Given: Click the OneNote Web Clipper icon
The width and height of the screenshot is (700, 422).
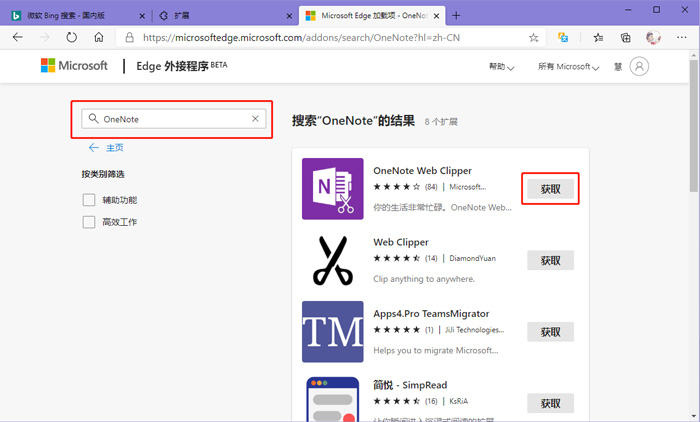Looking at the screenshot, I should click(x=332, y=189).
